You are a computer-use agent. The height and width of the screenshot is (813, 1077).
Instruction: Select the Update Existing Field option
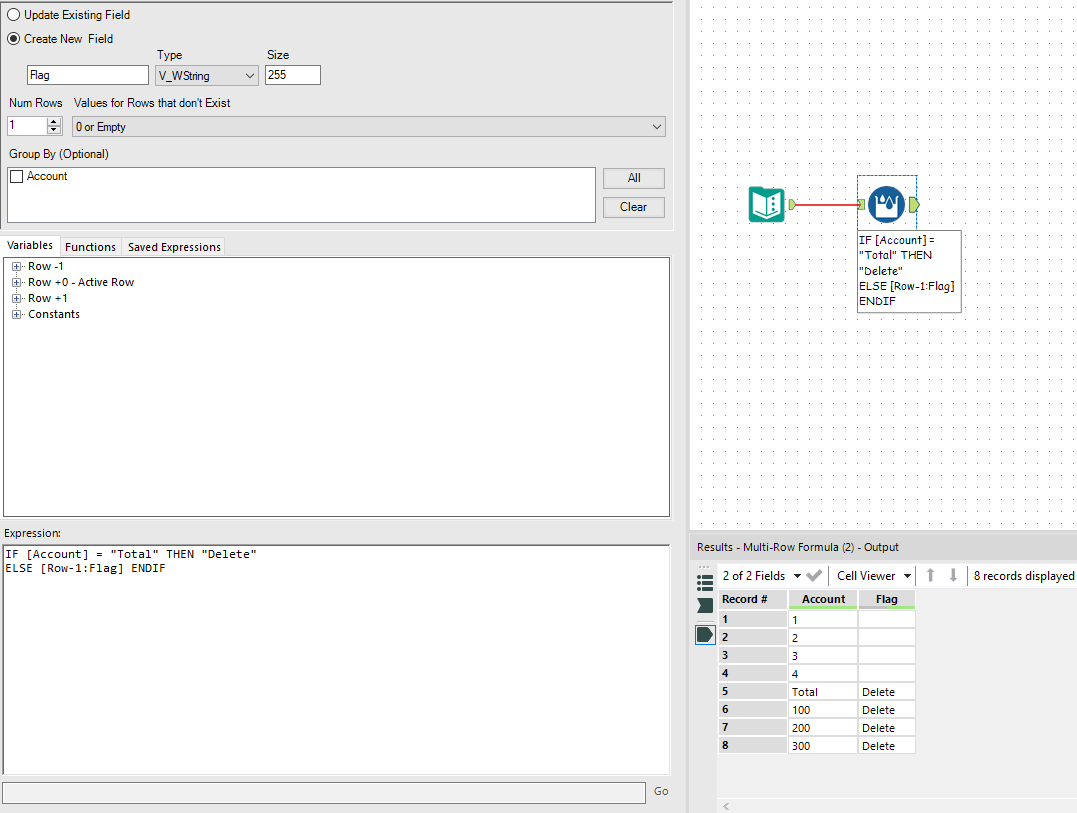pyautogui.click(x=14, y=15)
